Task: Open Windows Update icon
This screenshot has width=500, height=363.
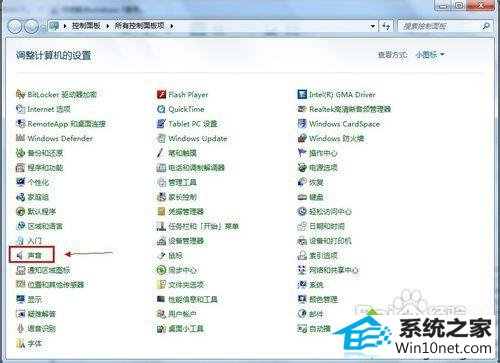Action: point(161,138)
